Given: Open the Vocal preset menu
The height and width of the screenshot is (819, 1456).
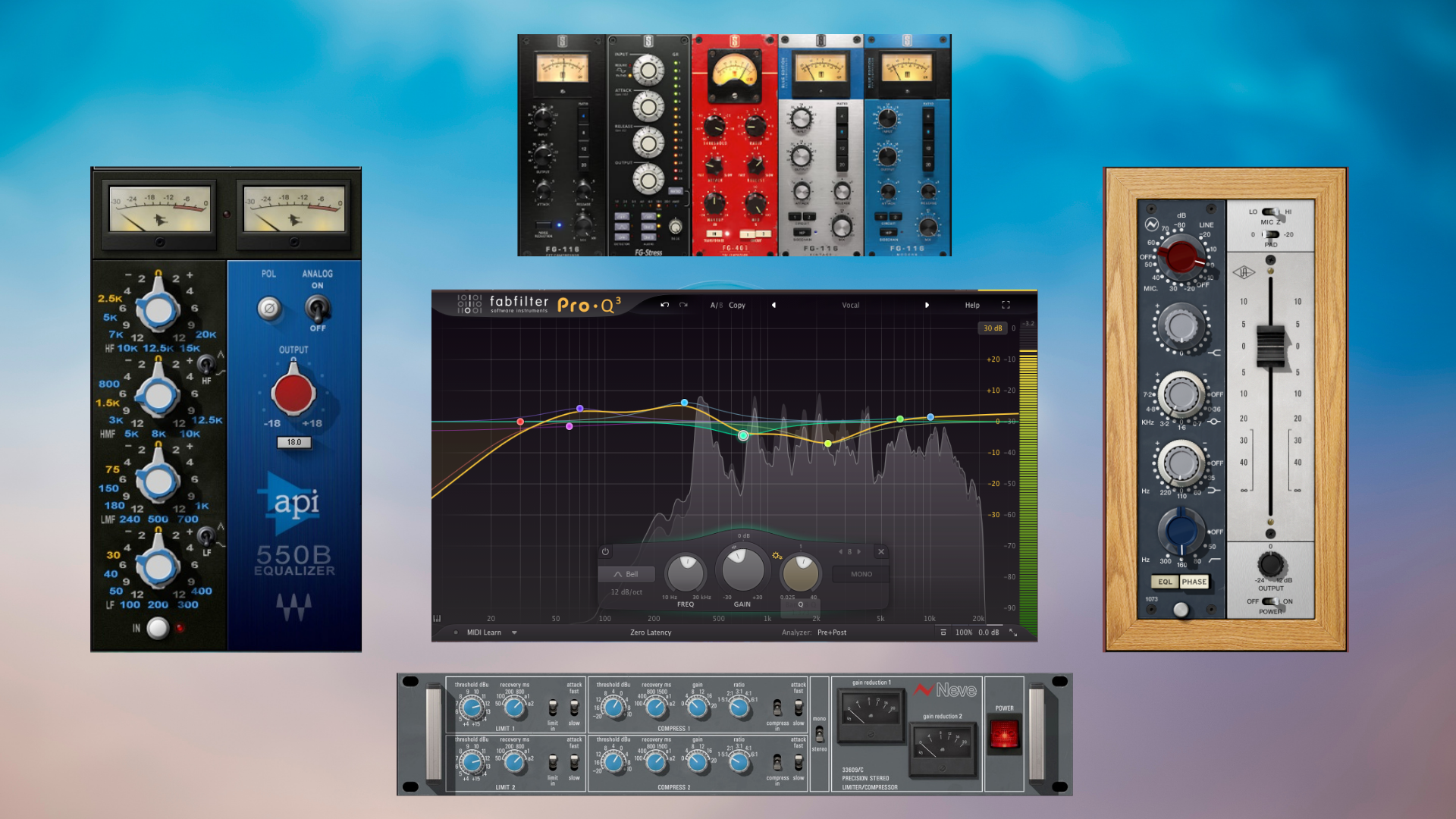Looking at the screenshot, I should 850,305.
